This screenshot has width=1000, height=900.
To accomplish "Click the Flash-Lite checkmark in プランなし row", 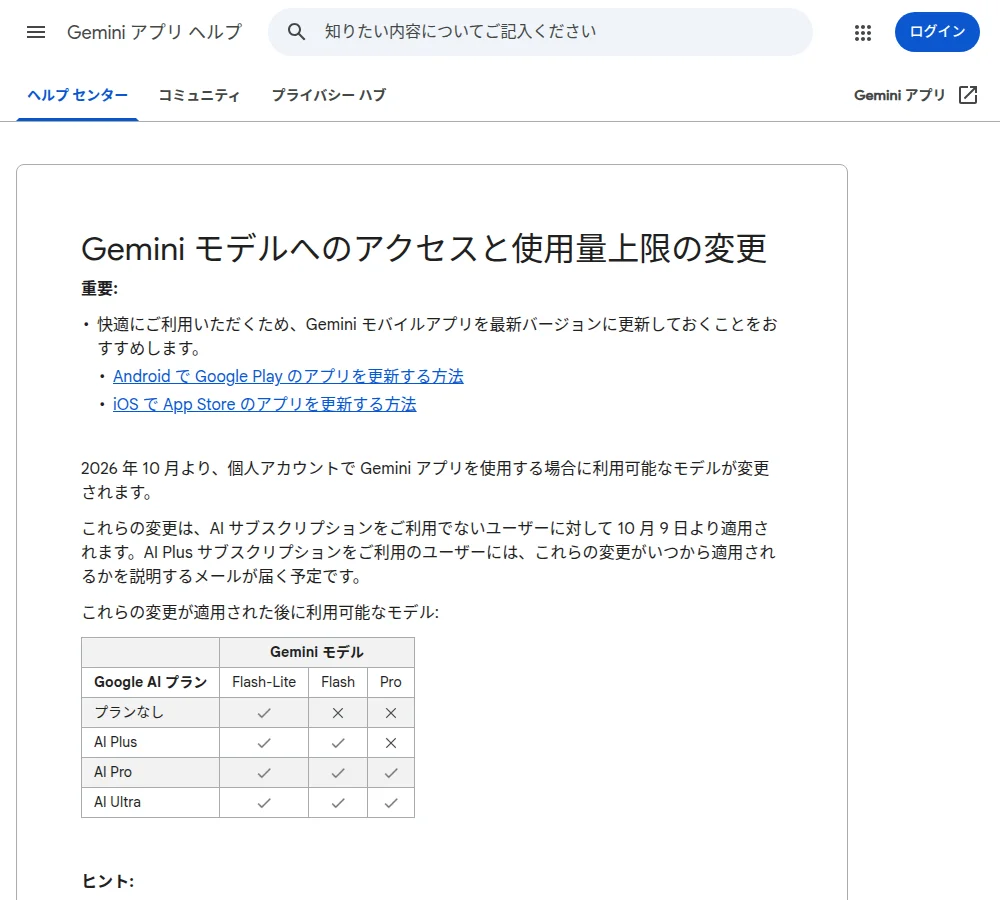I will point(264,713).
